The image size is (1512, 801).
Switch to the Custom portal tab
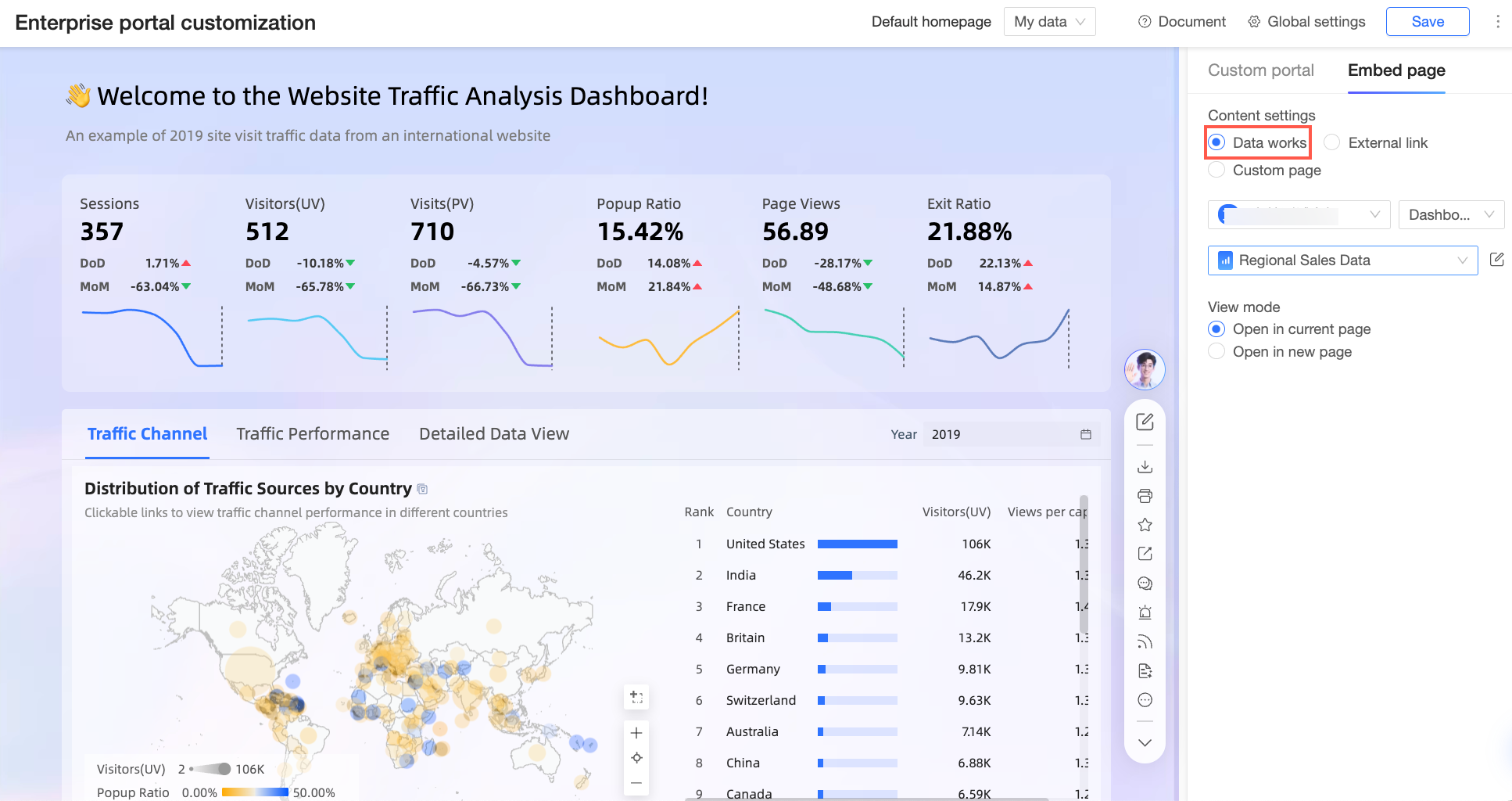pyautogui.click(x=1260, y=70)
